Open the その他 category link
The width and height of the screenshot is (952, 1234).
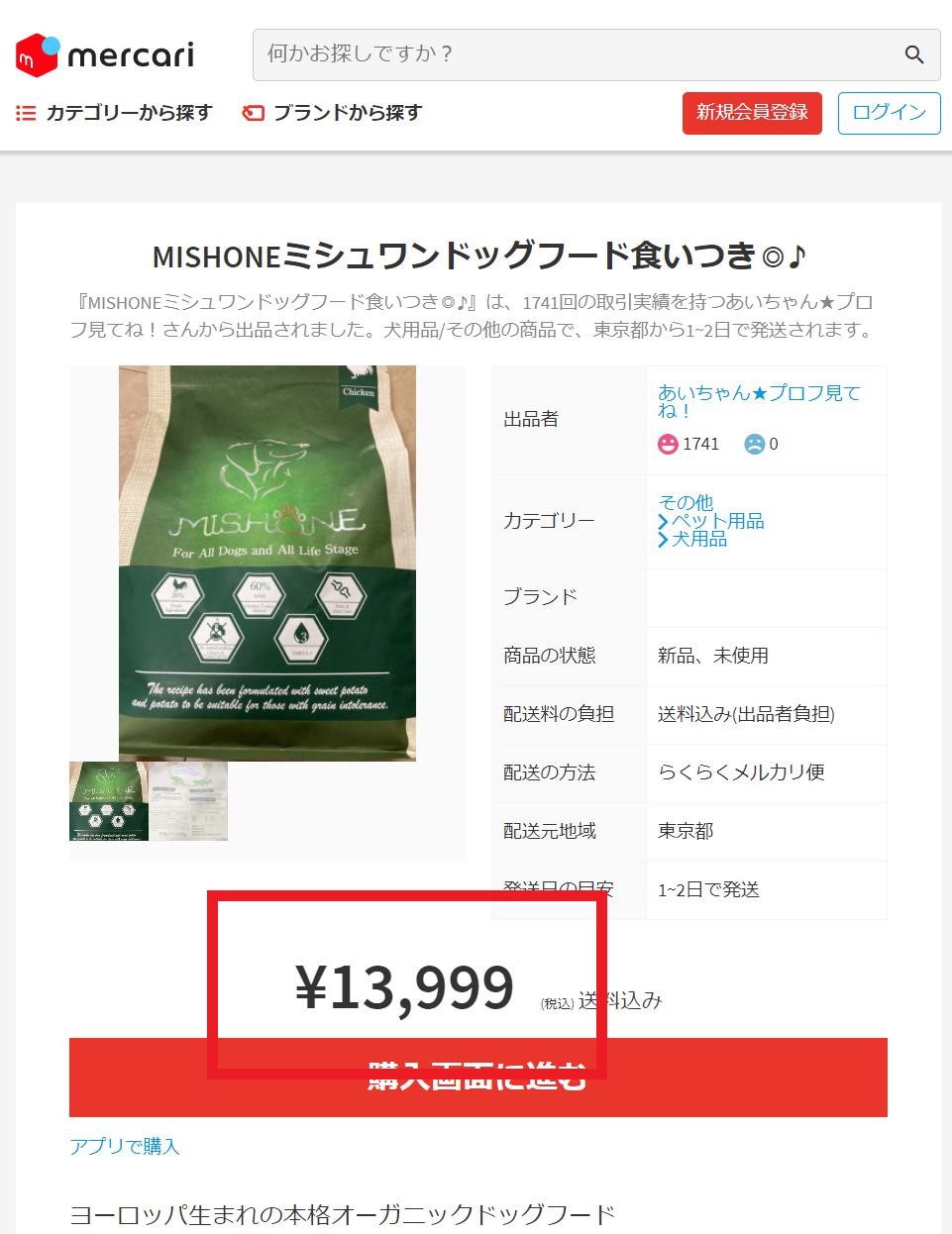(x=686, y=502)
